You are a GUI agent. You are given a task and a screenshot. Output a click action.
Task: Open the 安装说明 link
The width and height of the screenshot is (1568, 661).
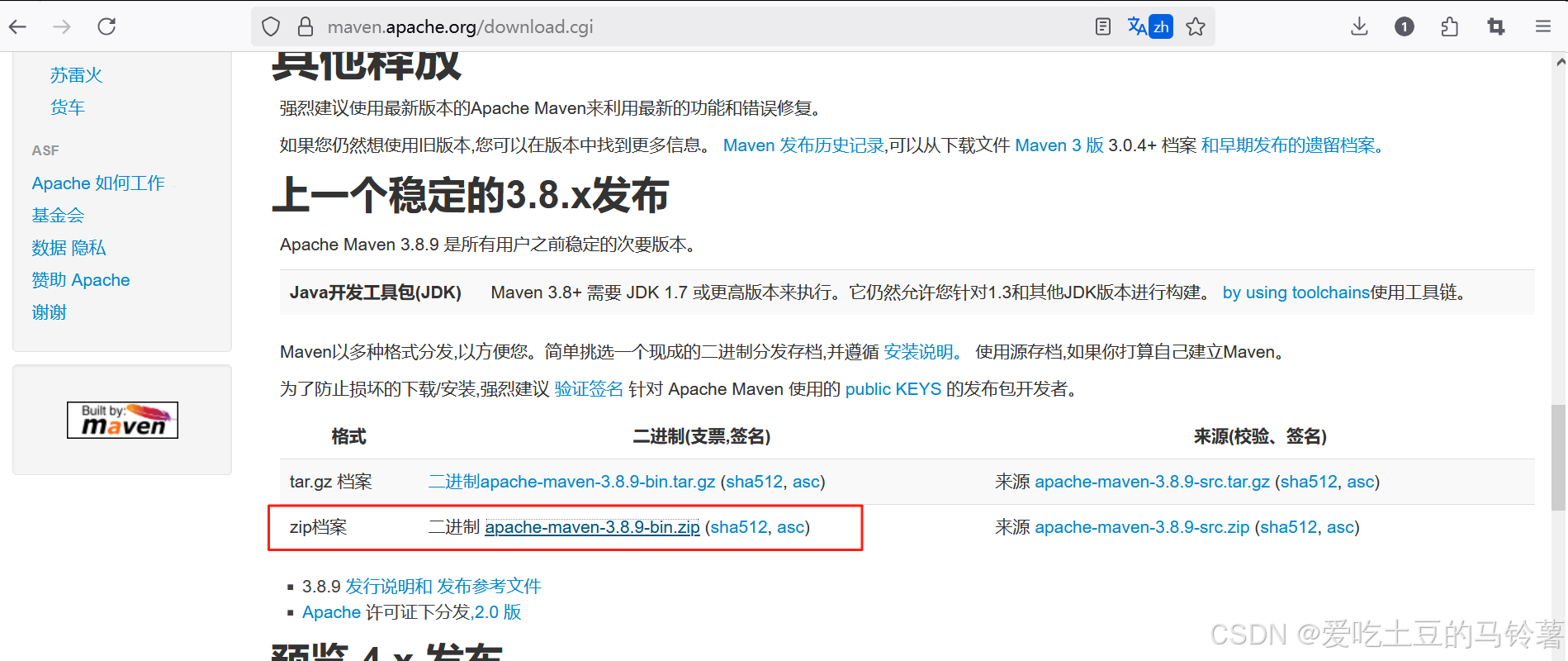click(x=922, y=352)
